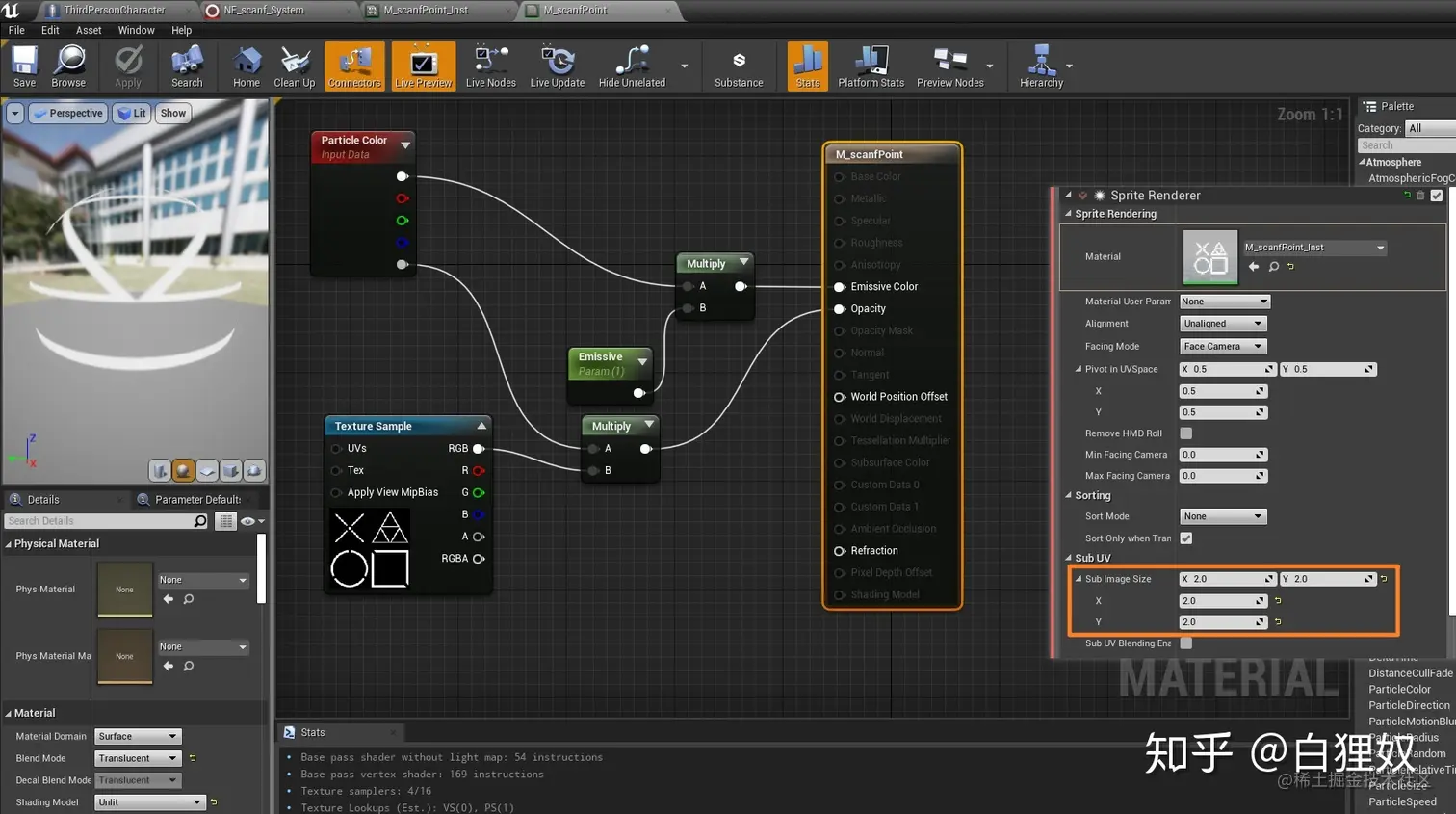Toggle the Connectors toolbar button
This screenshot has height=814, width=1456.
coord(354,66)
